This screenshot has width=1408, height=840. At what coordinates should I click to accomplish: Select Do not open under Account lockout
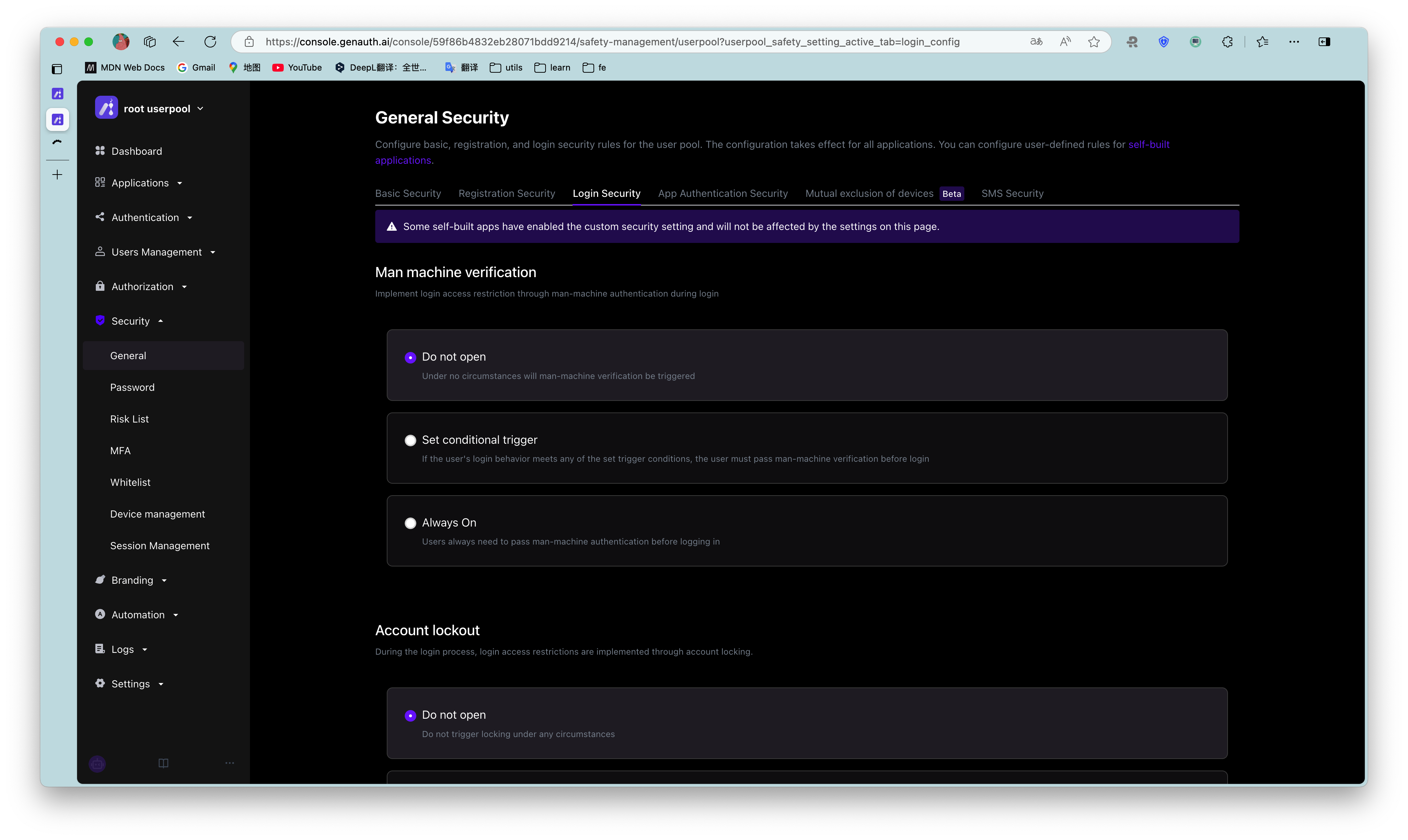tap(411, 715)
